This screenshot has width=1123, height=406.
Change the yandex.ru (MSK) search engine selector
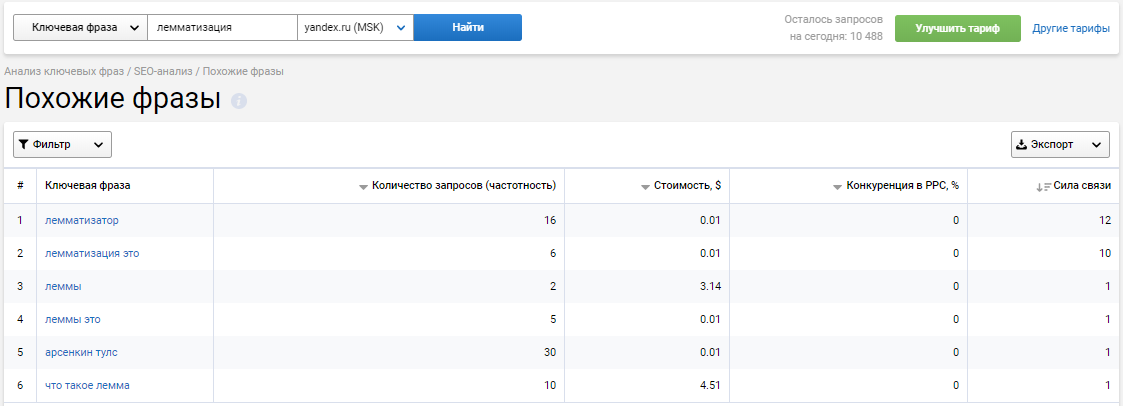355,28
